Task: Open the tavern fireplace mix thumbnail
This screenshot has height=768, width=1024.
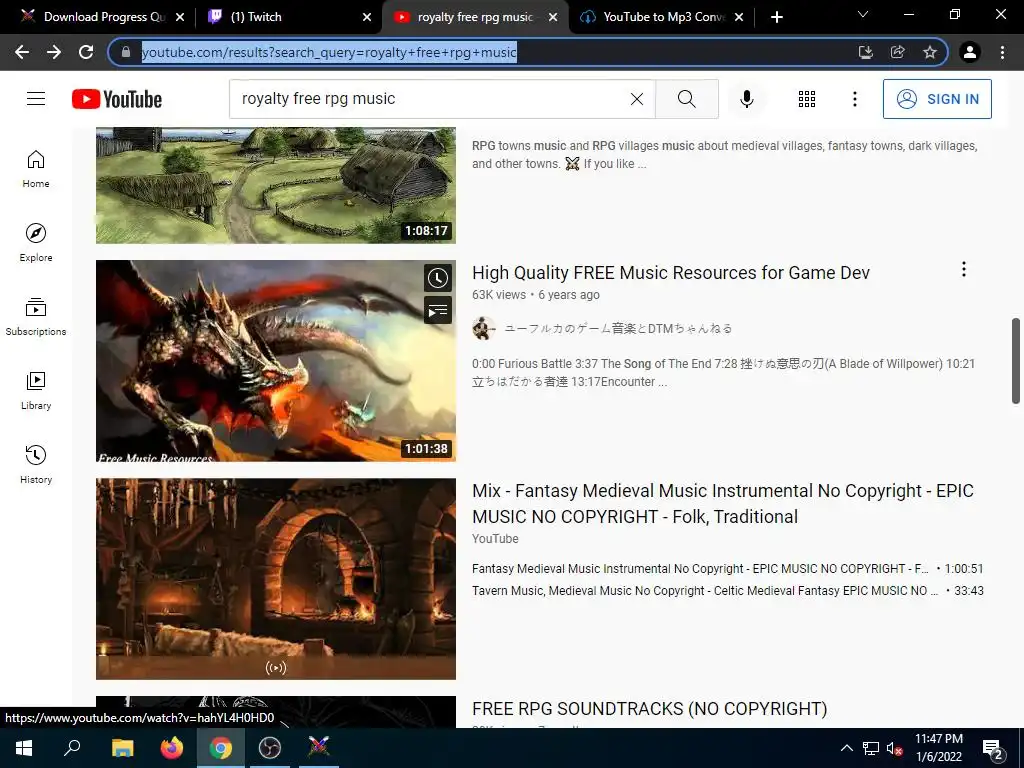Action: pos(276,579)
